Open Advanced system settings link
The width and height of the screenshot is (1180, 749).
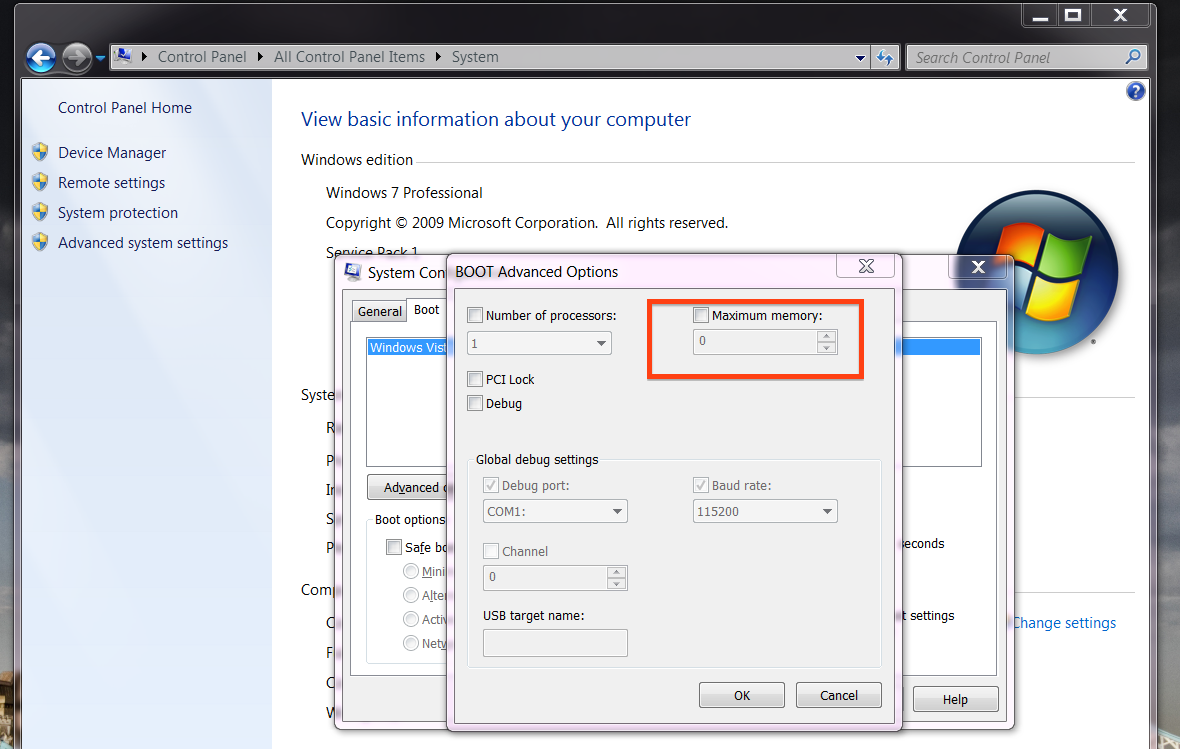pyautogui.click(x=143, y=243)
